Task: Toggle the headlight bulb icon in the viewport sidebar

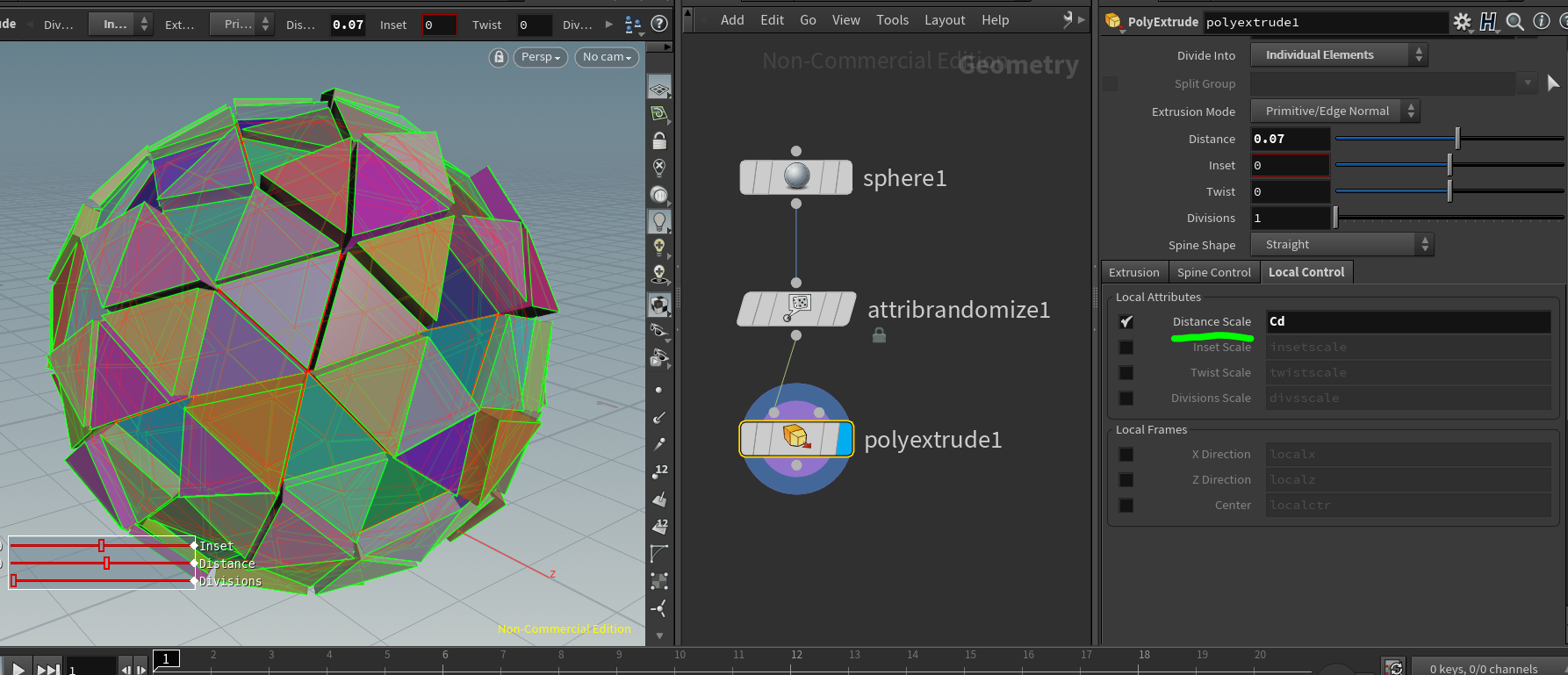Action: 659,221
